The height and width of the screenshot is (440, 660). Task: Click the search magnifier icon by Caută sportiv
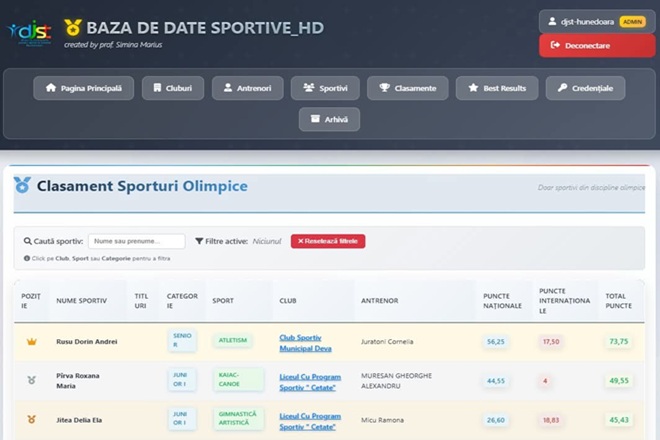pyautogui.click(x=28, y=241)
